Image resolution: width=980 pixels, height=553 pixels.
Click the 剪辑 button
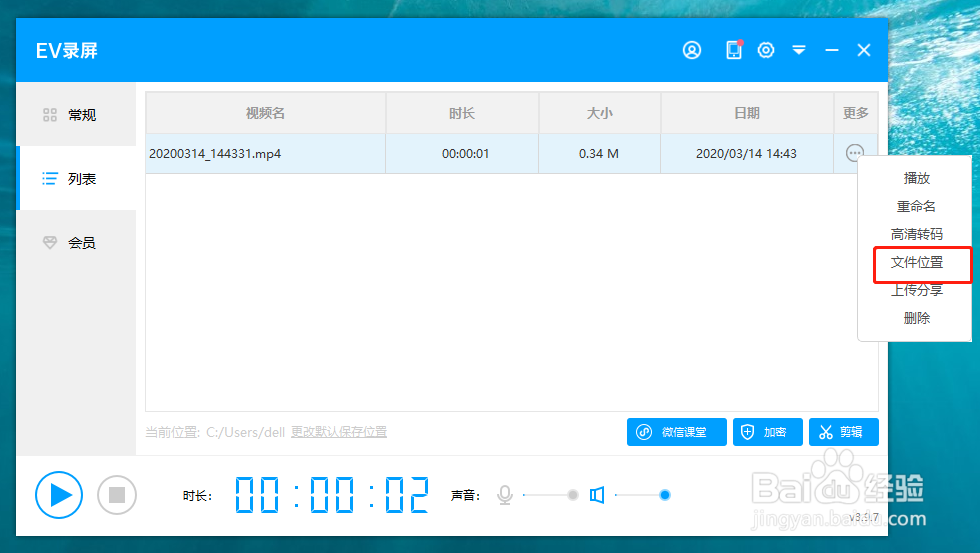point(844,432)
